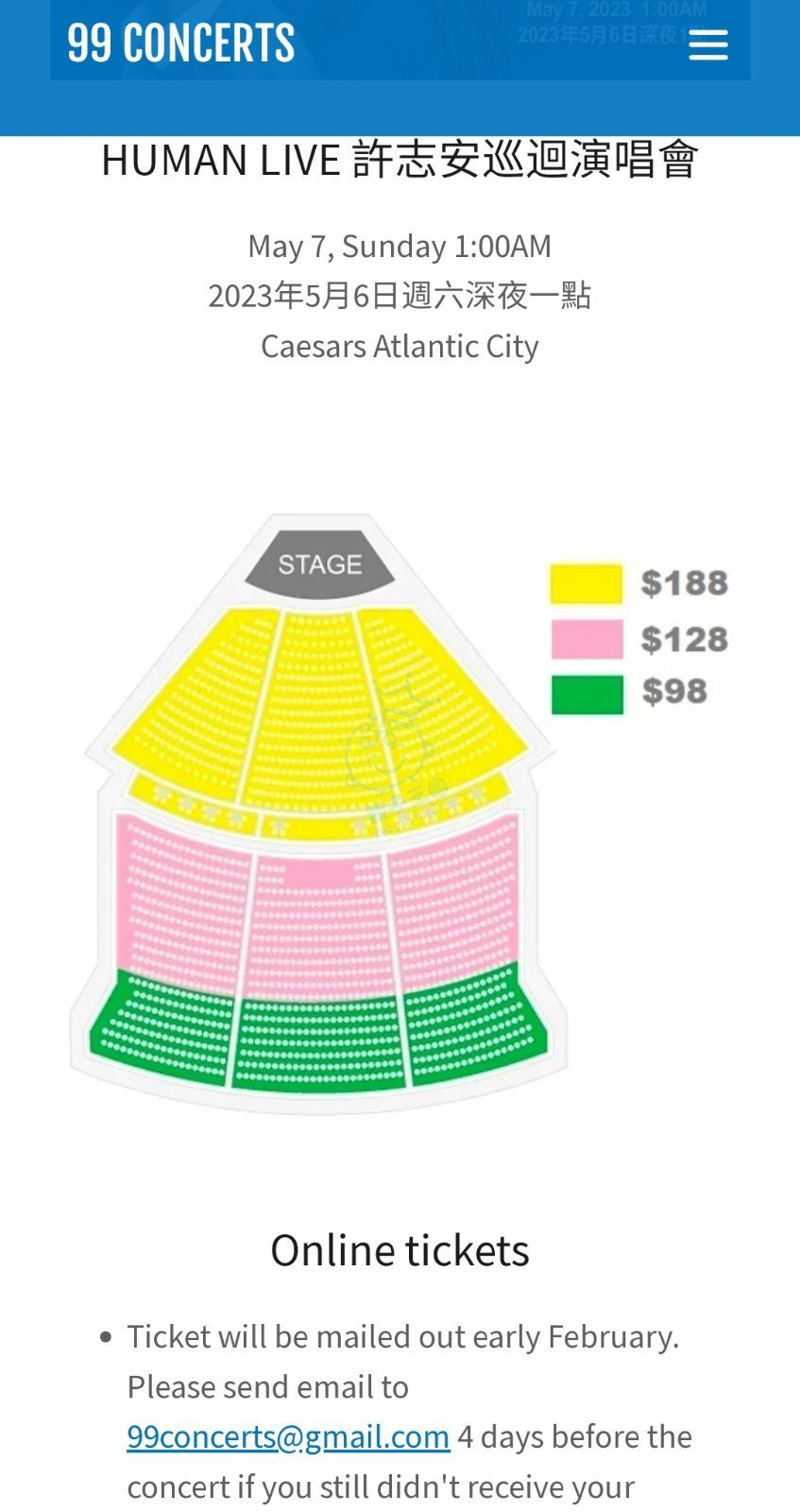The height and width of the screenshot is (1512, 800).
Task: Select the STAGE area on seating map
Action: (x=320, y=565)
